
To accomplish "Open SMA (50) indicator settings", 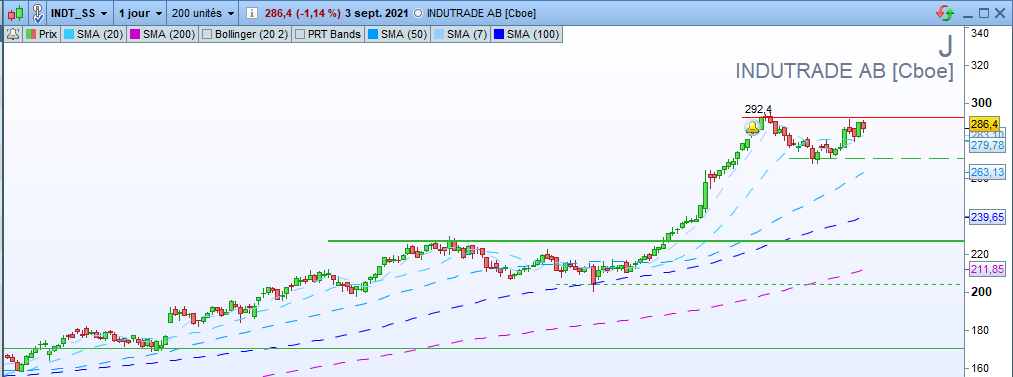I will [x=398, y=34].
